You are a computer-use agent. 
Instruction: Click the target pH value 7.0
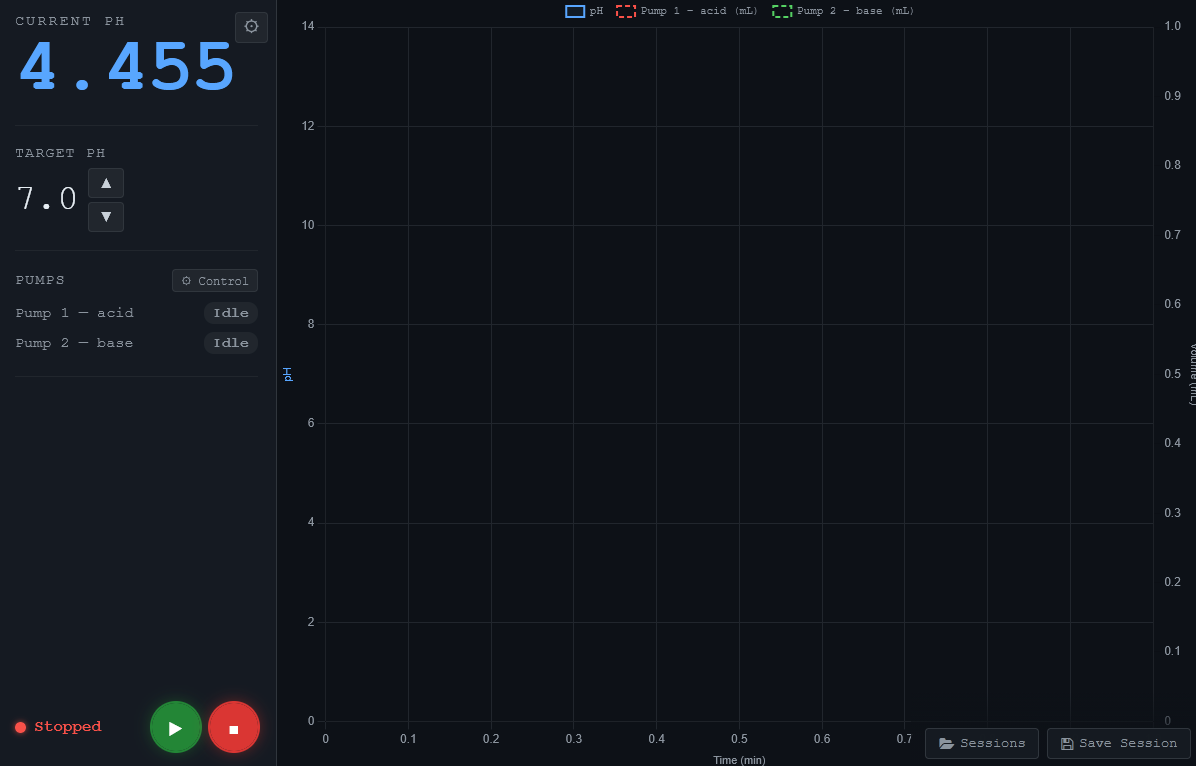[x=47, y=199]
